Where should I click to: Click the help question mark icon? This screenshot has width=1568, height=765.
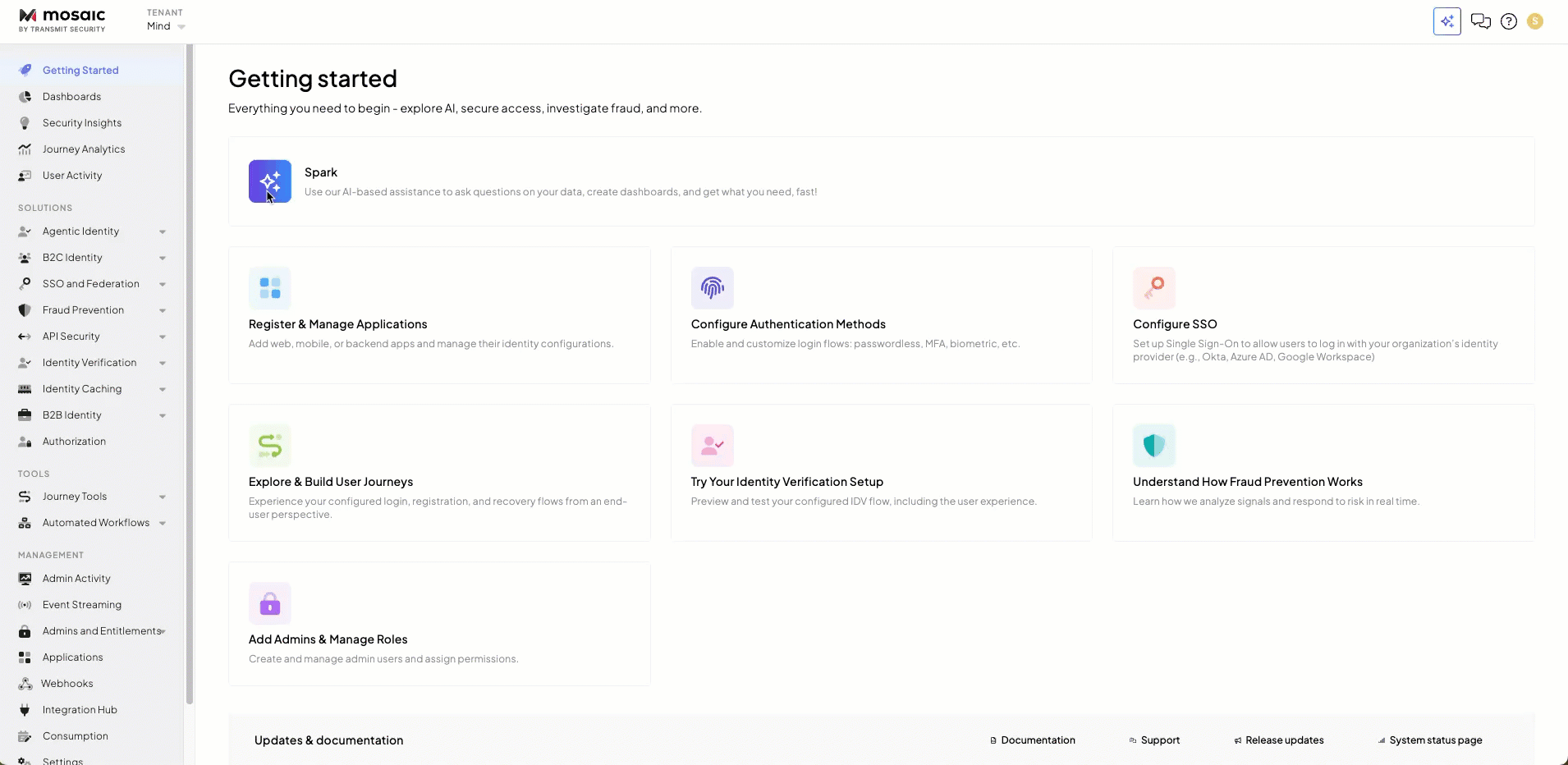[x=1508, y=21]
